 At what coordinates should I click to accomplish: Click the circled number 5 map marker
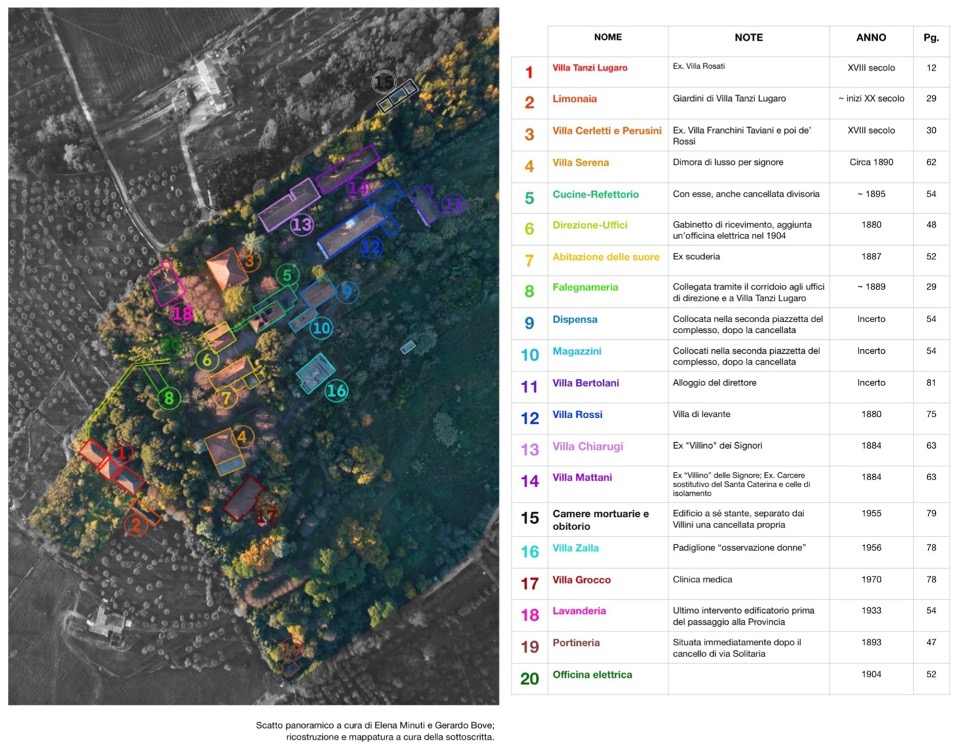tap(288, 275)
